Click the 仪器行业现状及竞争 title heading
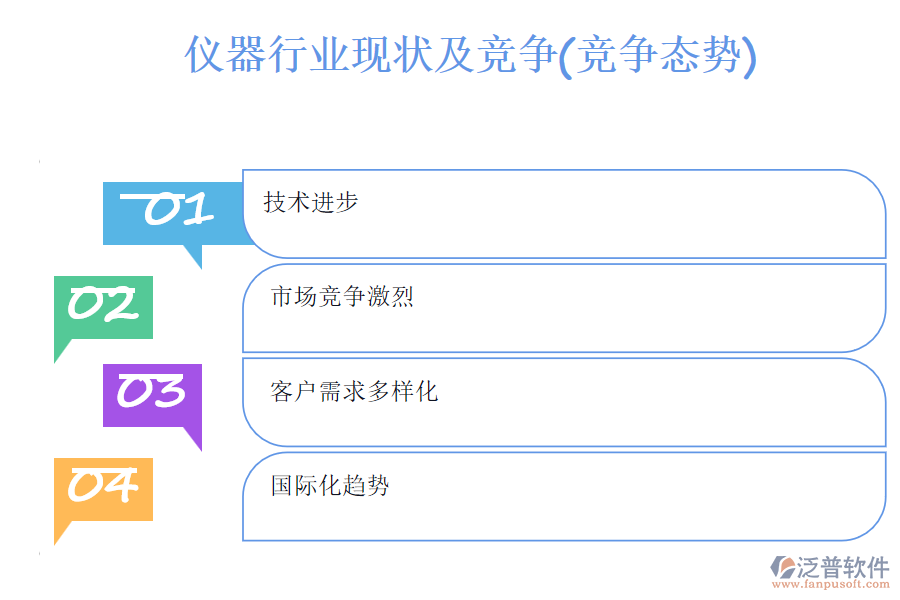900x600 pixels. pos(370,55)
